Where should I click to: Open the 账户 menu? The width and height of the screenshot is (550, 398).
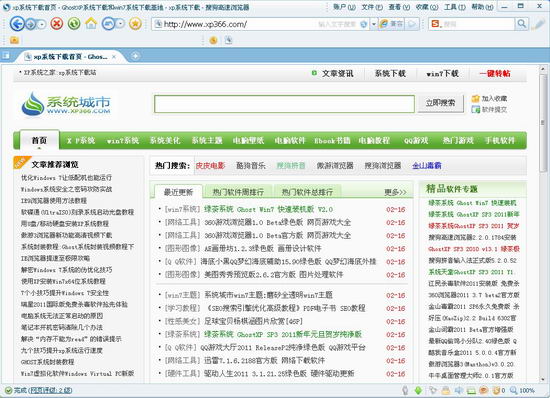tap(344, 7)
